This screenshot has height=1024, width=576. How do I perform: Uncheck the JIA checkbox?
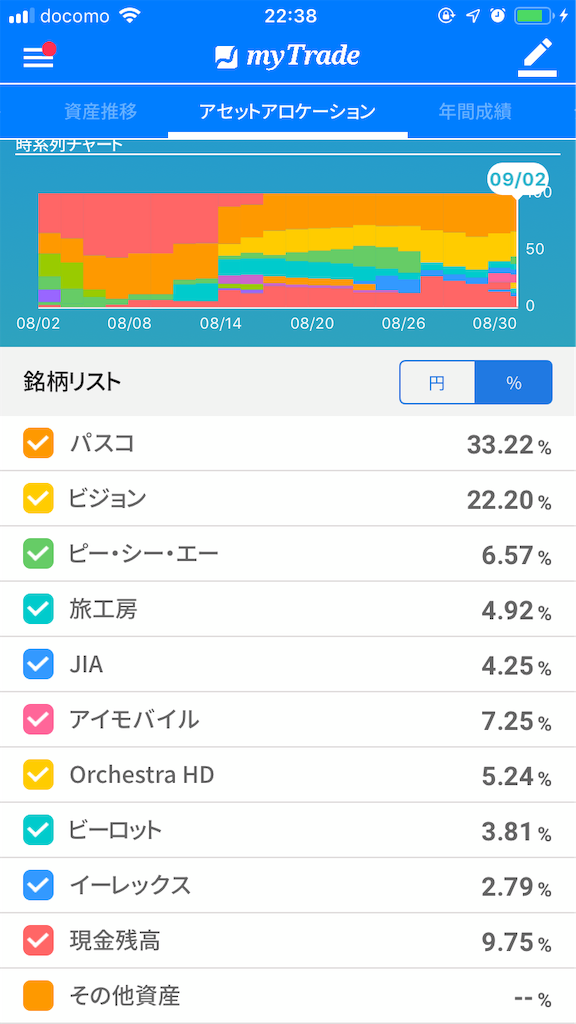(x=39, y=664)
